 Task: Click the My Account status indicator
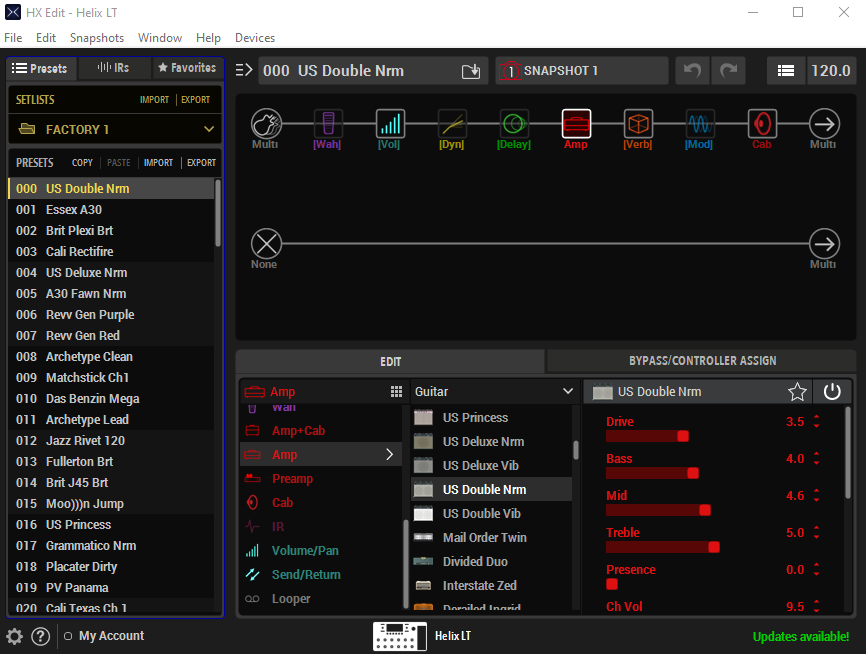click(68, 636)
